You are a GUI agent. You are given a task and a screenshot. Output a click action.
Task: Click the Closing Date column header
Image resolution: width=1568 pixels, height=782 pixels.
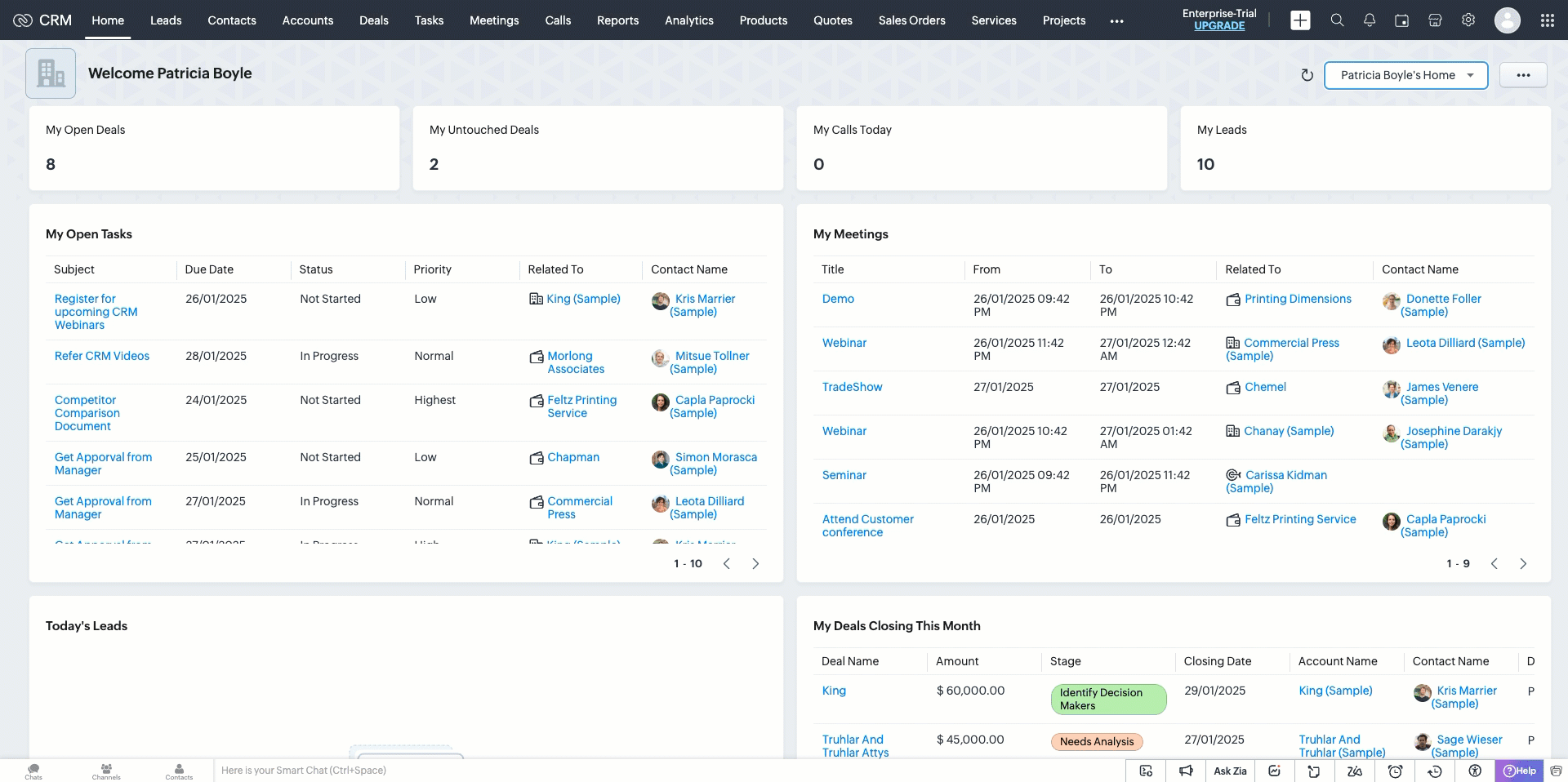point(1218,661)
